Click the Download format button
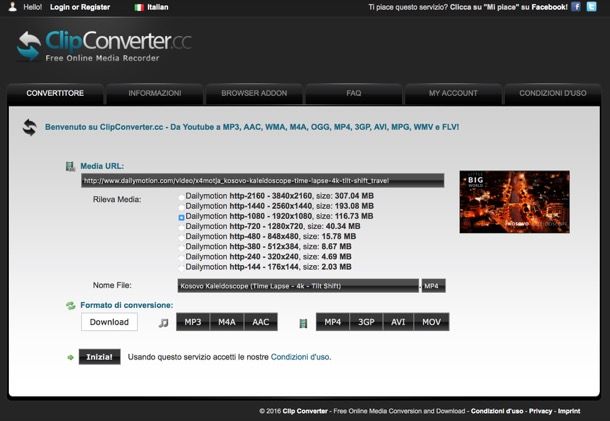610x421 pixels. click(x=109, y=322)
